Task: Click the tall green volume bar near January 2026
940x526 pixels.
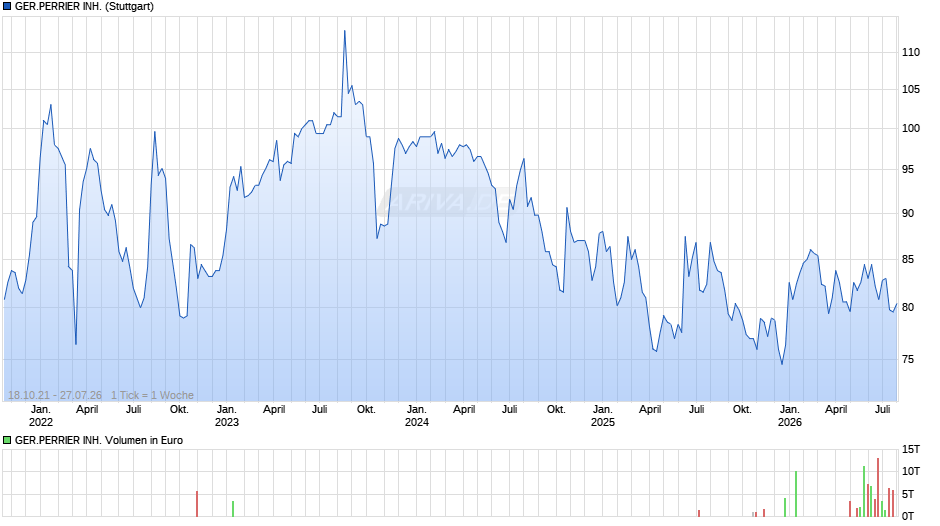Action: (796, 494)
